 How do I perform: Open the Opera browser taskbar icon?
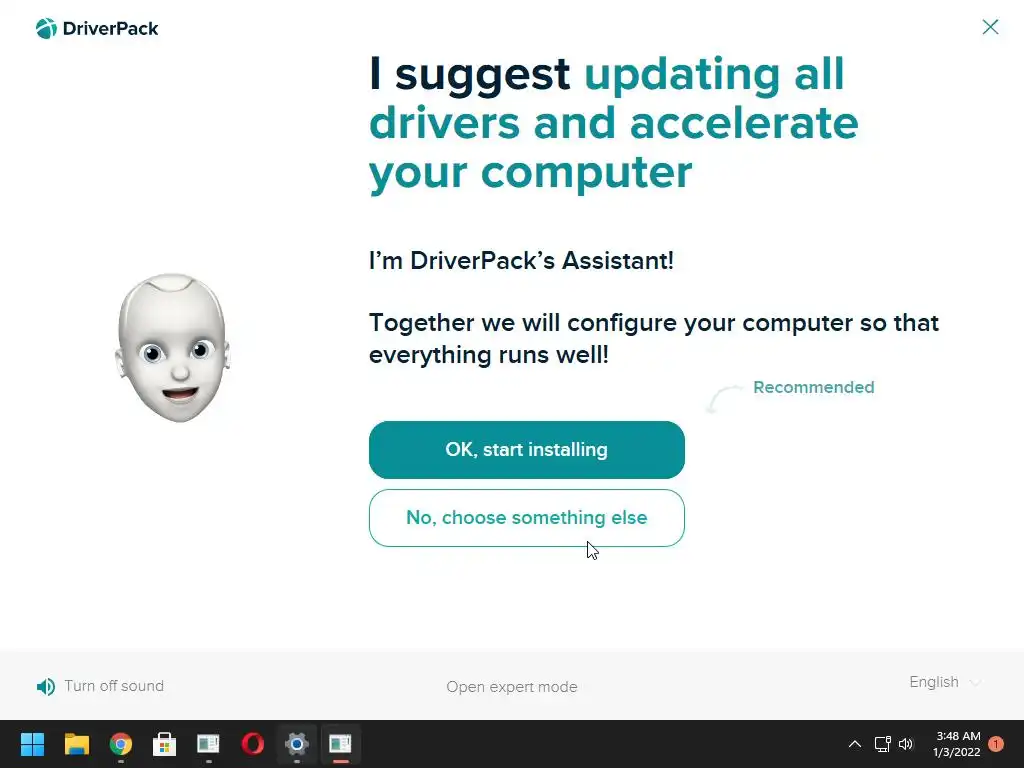click(x=253, y=744)
